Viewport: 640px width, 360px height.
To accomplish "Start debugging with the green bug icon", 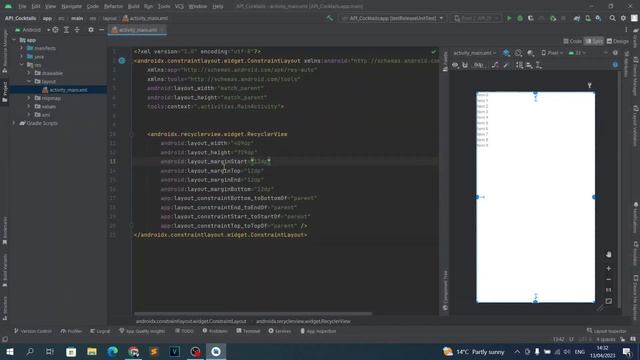I will click(x=520, y=18).
